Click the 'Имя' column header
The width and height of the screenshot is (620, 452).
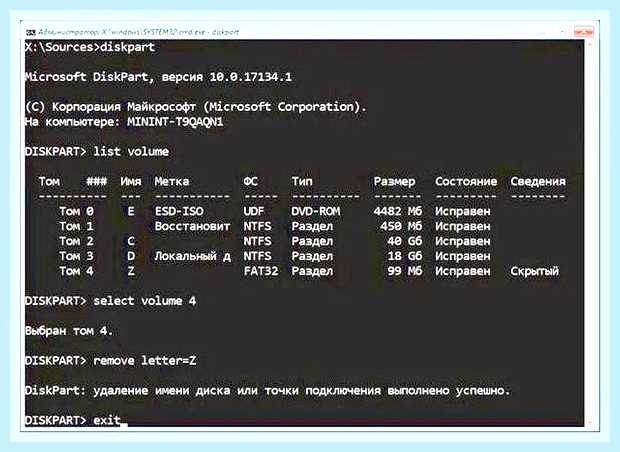(131, 182)
